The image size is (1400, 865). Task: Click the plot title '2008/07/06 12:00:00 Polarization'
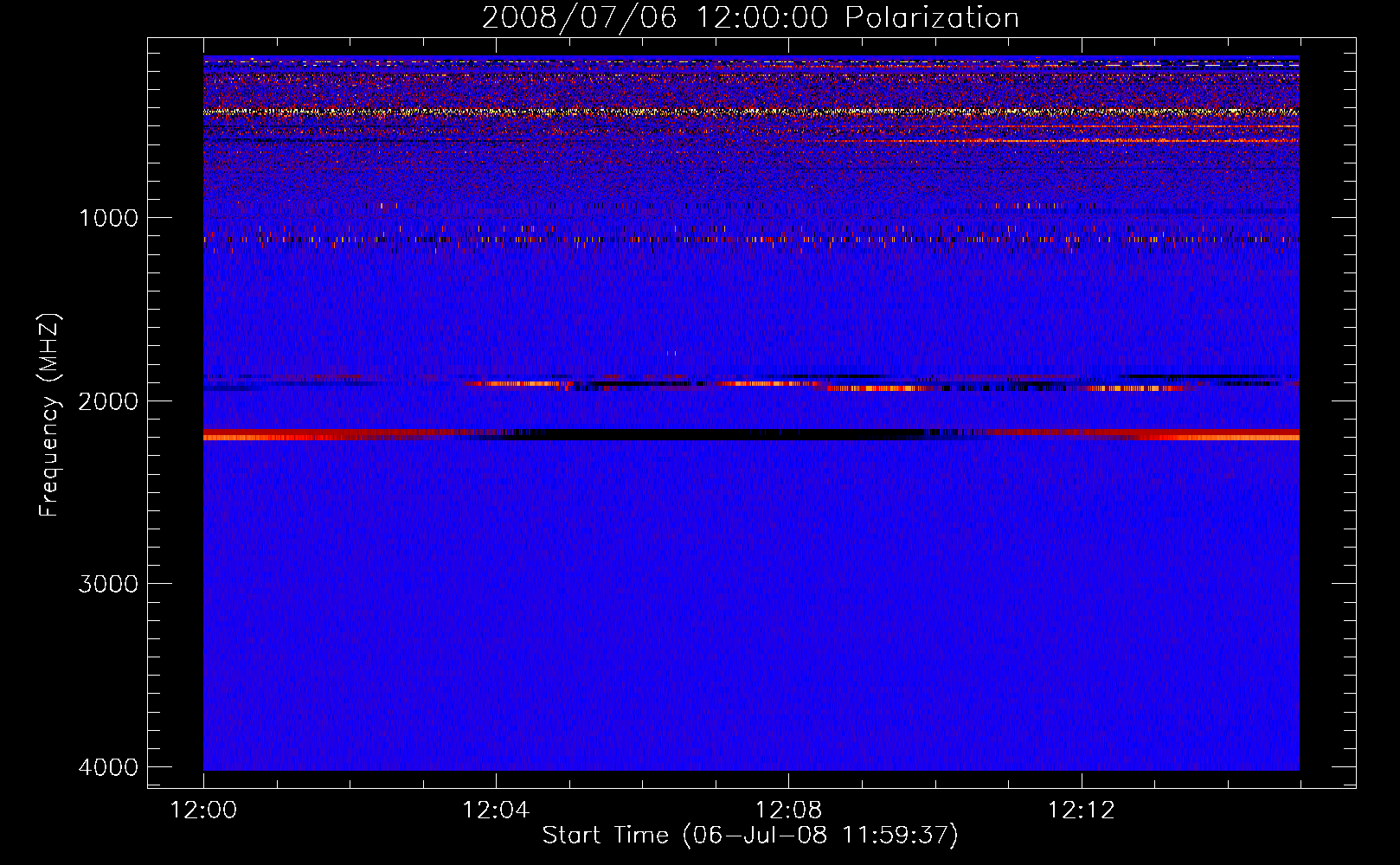click(750, 18)
